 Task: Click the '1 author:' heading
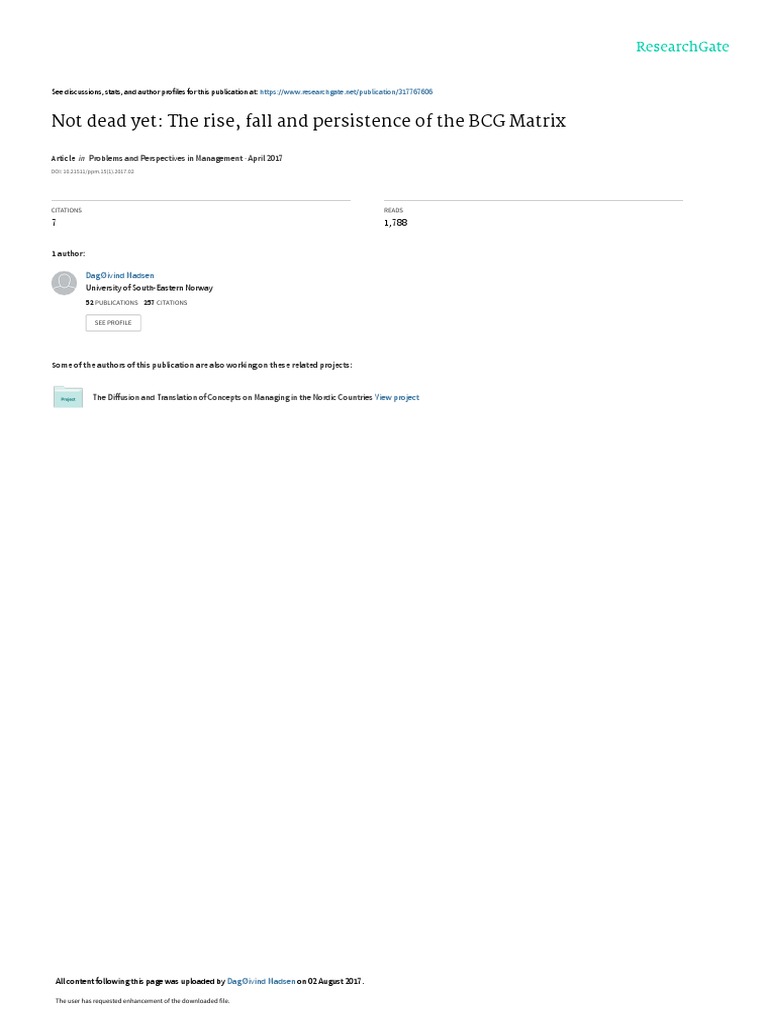(x=69, y=253)
